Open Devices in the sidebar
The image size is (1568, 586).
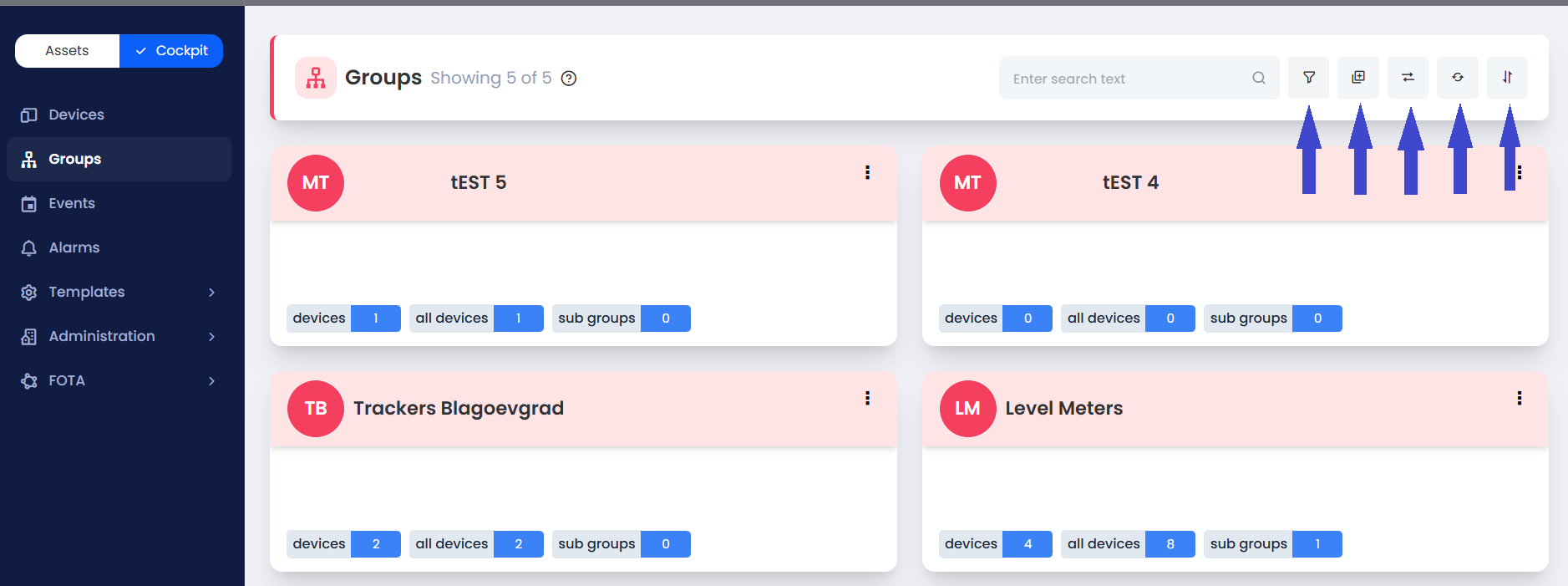[x=76, y=115]
